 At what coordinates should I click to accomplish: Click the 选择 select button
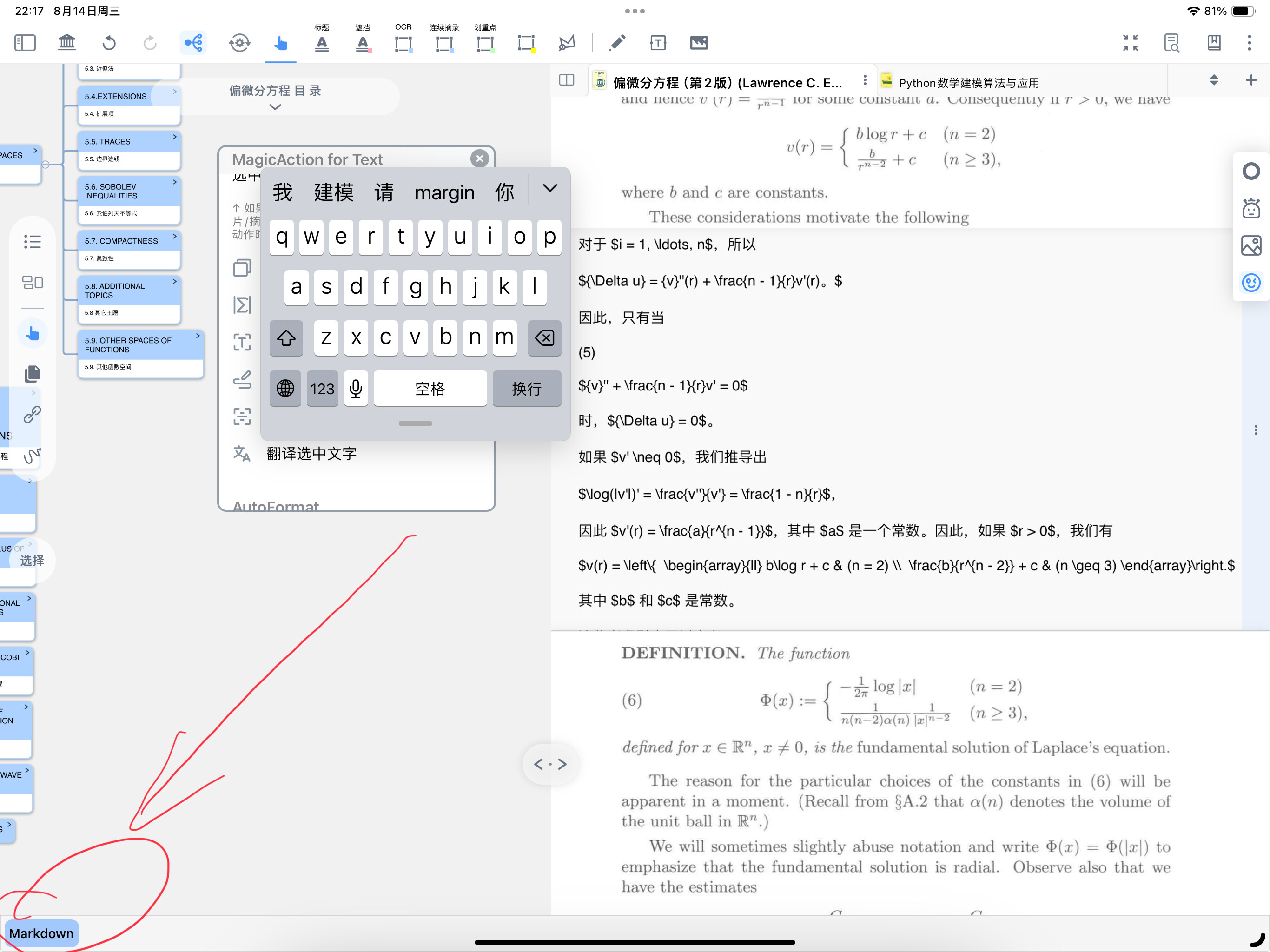[x=32, y=561]
